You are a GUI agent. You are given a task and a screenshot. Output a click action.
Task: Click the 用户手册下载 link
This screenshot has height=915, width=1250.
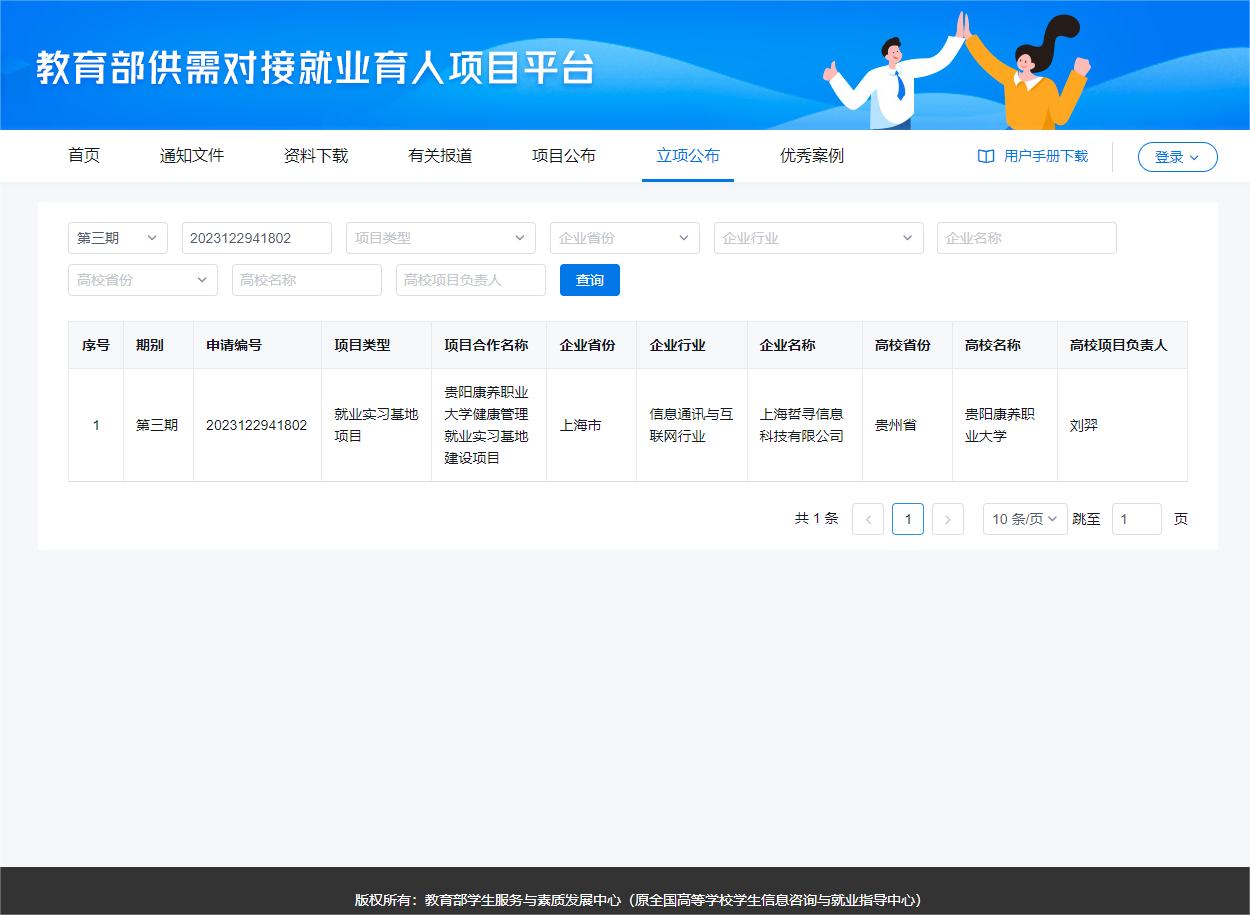[1045, 157]
